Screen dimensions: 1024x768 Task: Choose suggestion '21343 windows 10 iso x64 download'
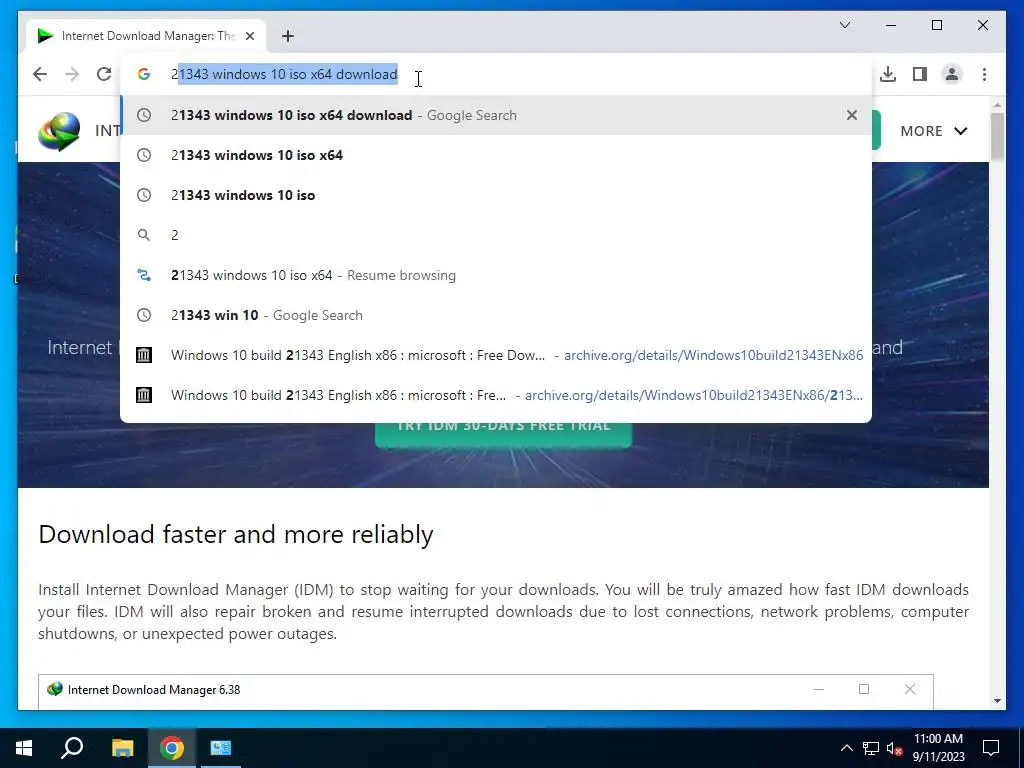[x=496, y=115]
